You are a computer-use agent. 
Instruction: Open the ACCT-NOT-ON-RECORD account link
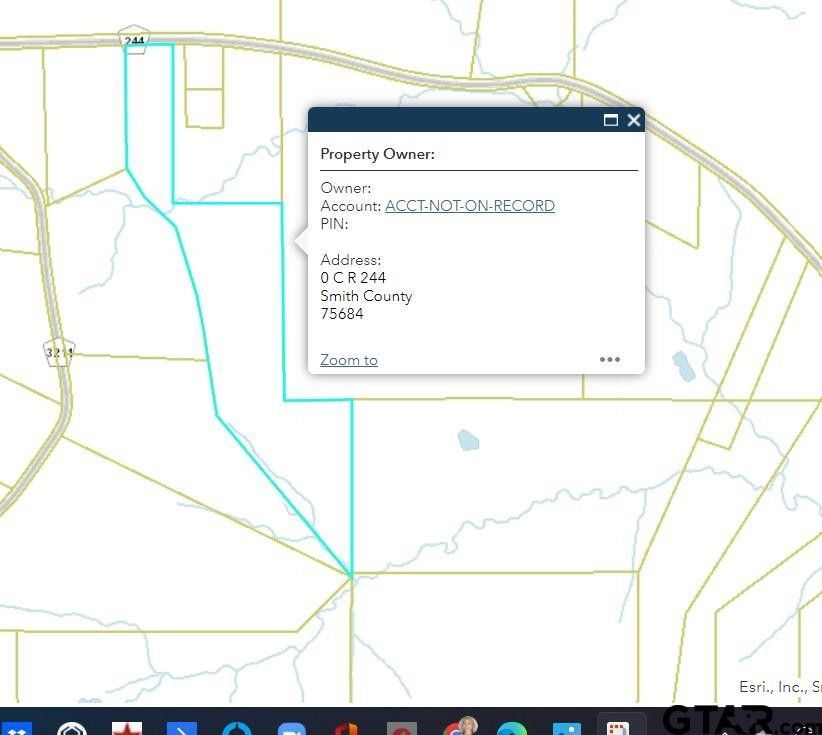[x=469, y=206]
